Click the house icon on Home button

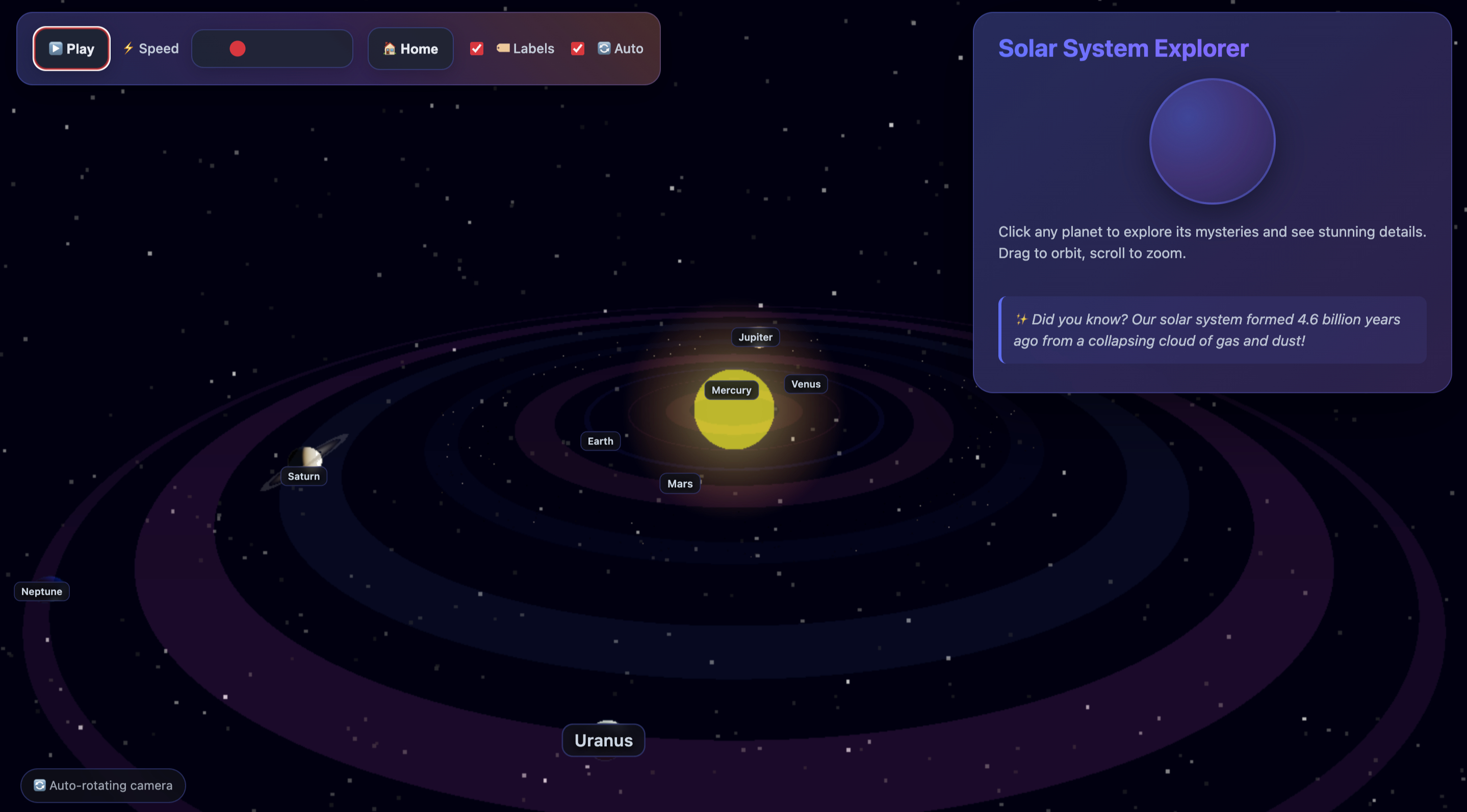tap(390, 49)
